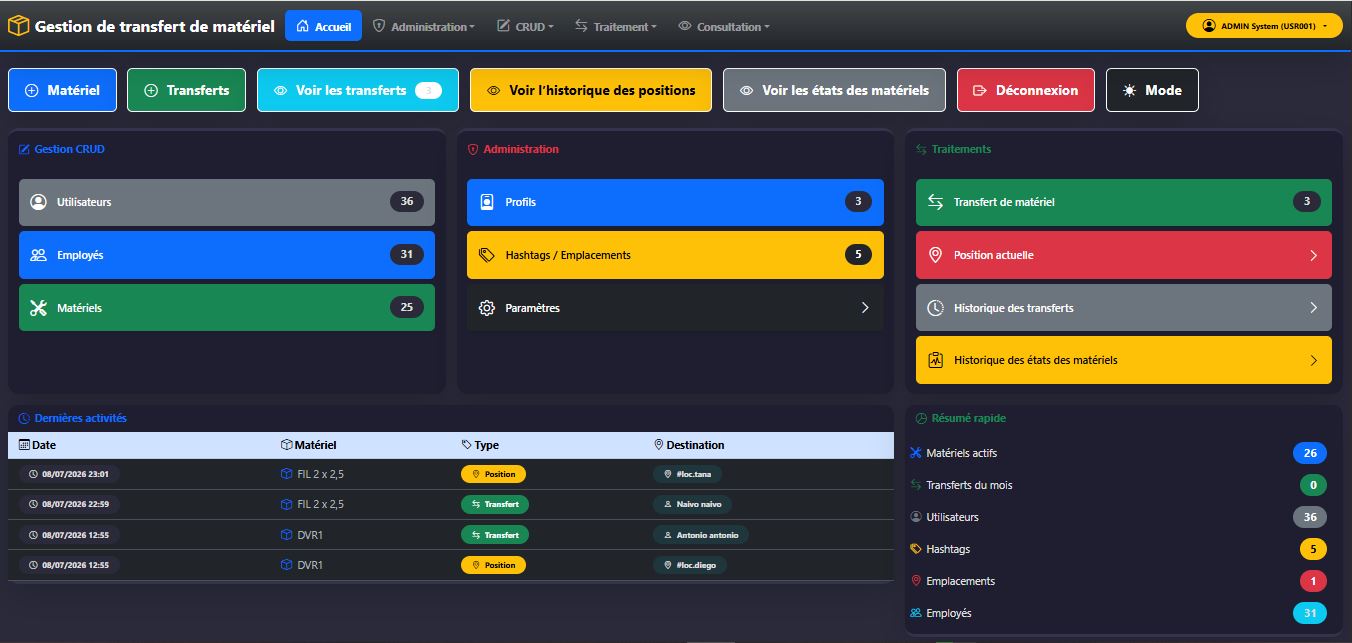Click the chevron arrow on Paramètres row
Viewport: 1352px width, 643px height.
click(865, 308)
